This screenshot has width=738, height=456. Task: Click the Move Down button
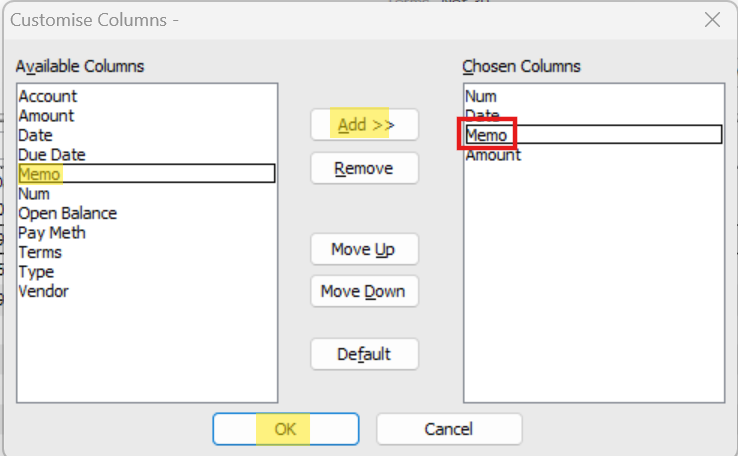coord(364,291)
